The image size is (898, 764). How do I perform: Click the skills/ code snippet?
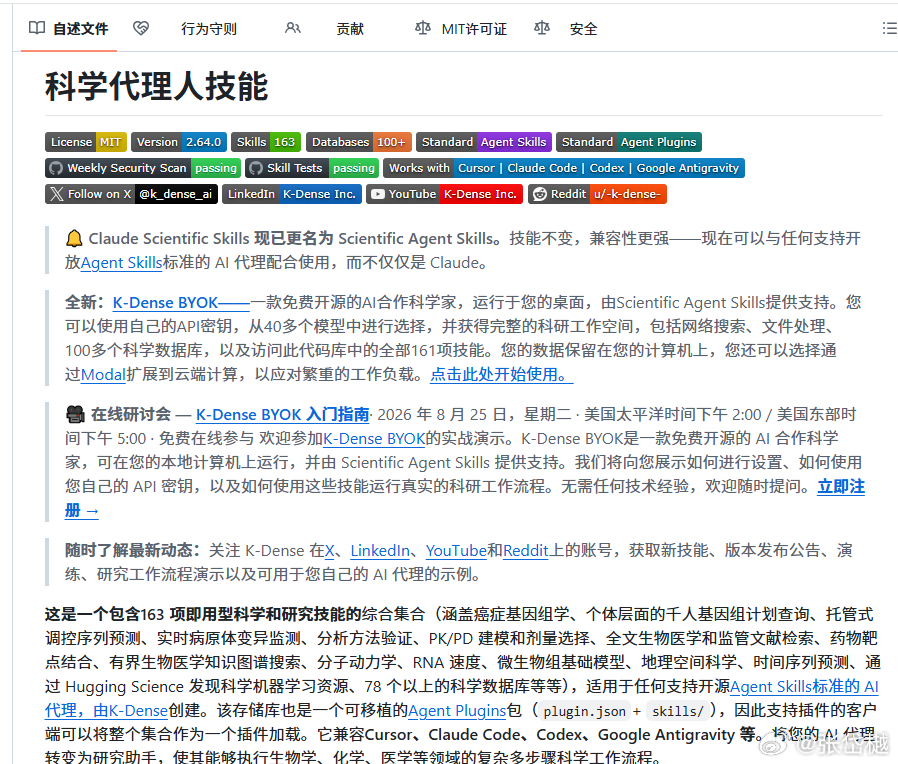(678, 711)
